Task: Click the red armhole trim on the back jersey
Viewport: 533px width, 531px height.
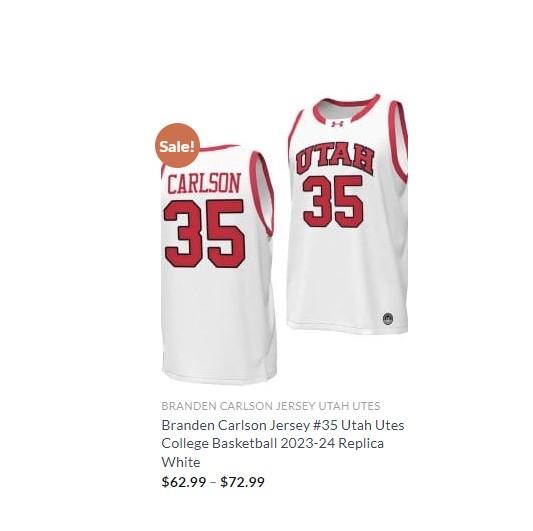Action: coord(261,194)
